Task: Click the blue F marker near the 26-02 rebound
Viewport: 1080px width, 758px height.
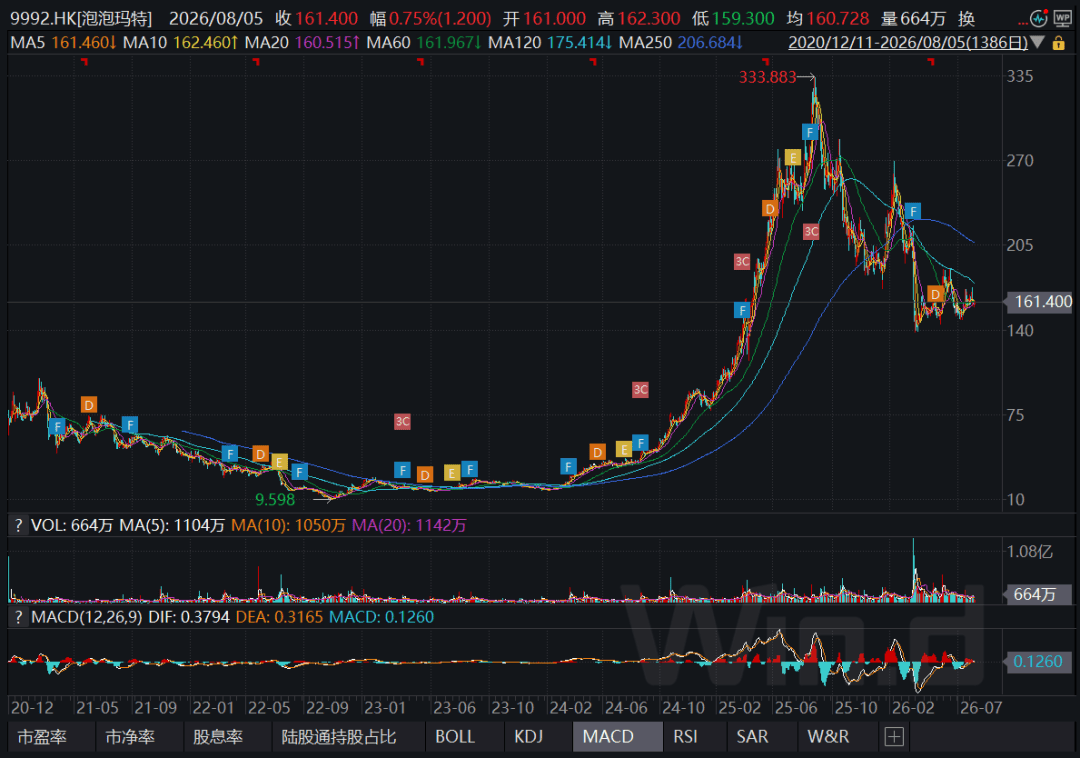Action: 913,211
